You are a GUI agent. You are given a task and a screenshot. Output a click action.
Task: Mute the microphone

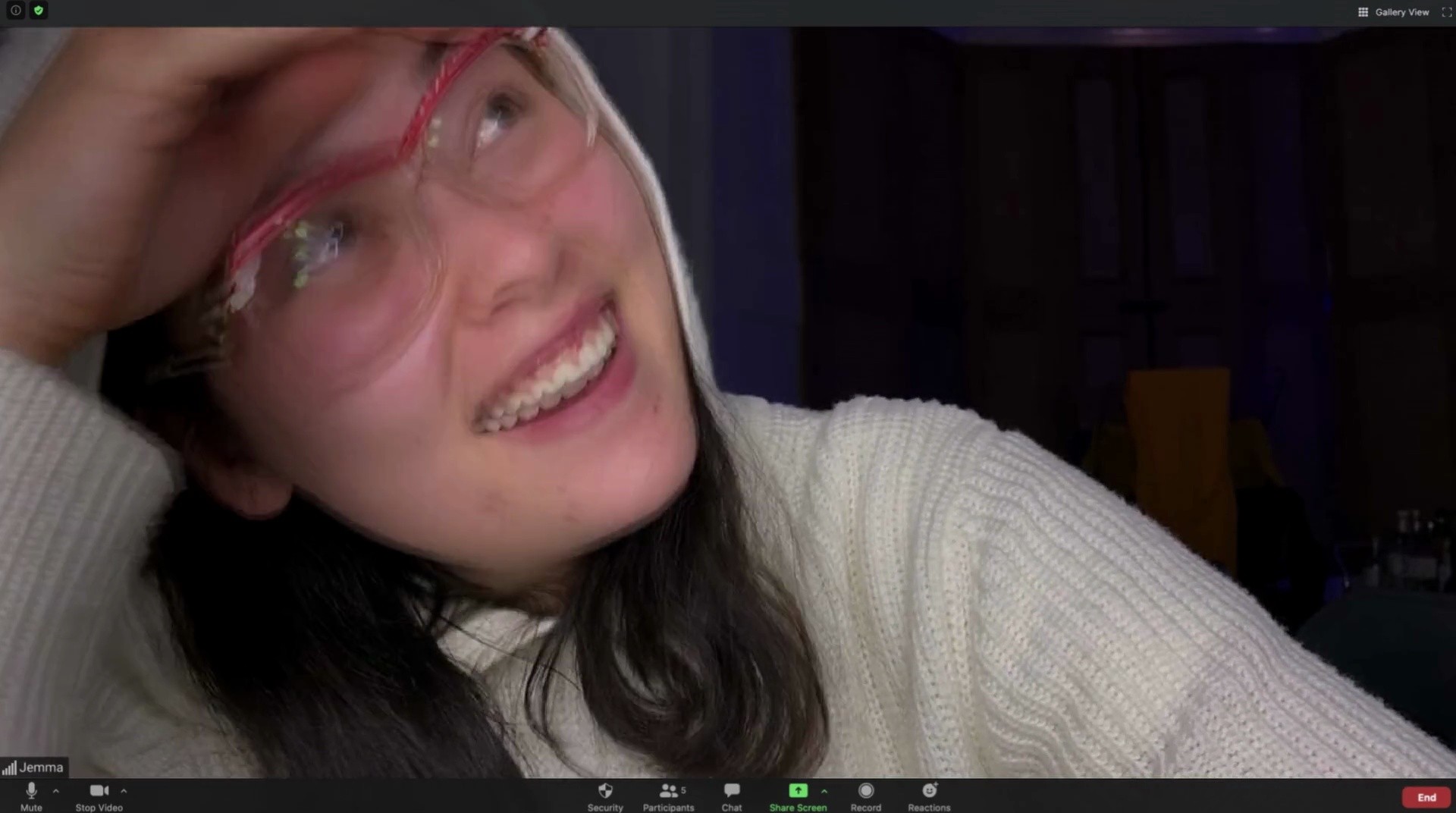coord(31,796)
